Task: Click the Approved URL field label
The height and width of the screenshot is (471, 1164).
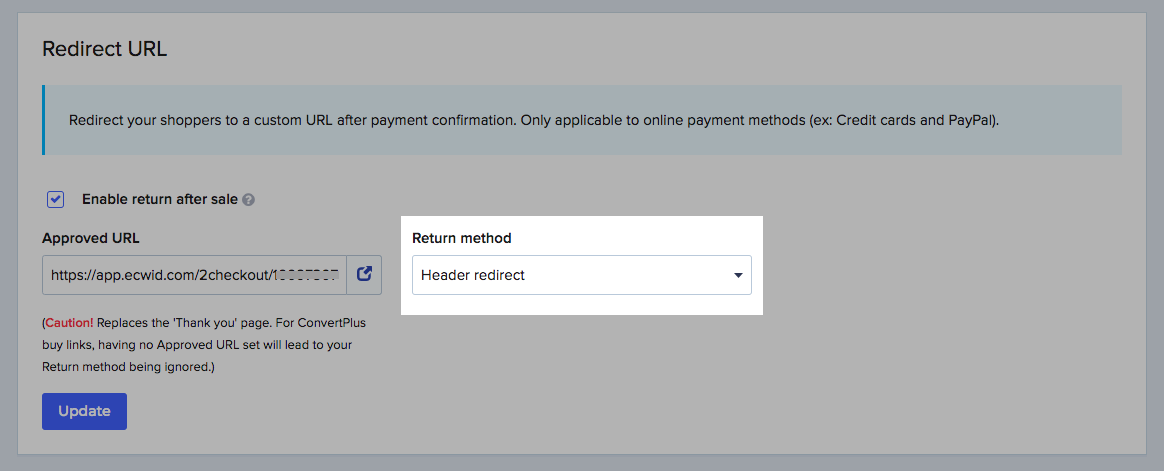Action: click(91, 238)
